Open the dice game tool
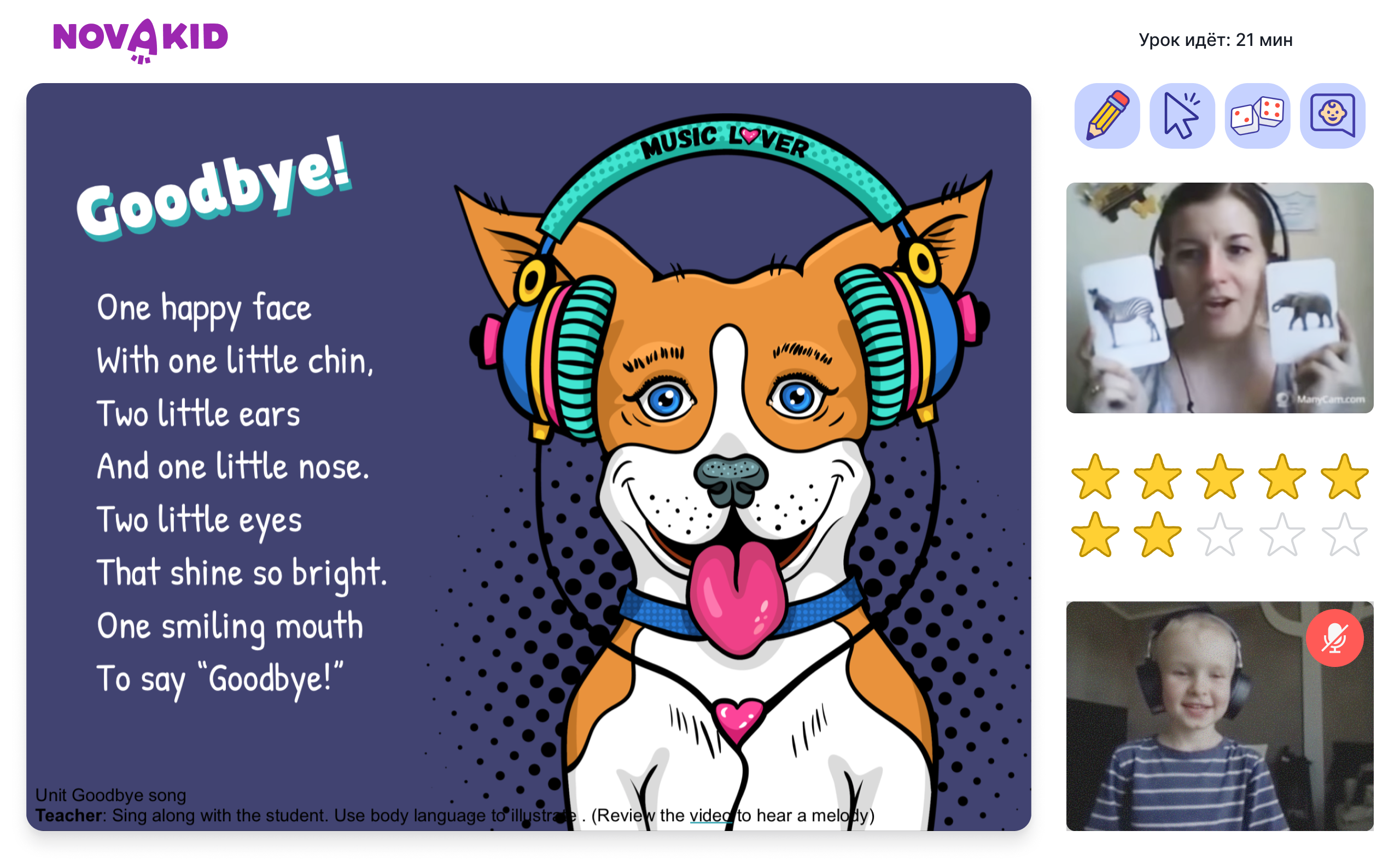Image resolution: width=1400 pixels, height=866 pixels. point(1257,116)
